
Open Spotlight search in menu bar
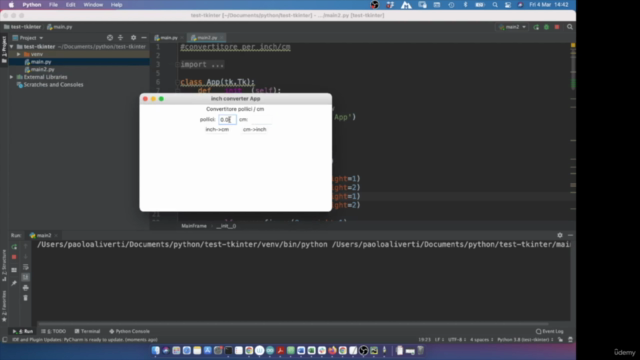[x=495, y=5]
